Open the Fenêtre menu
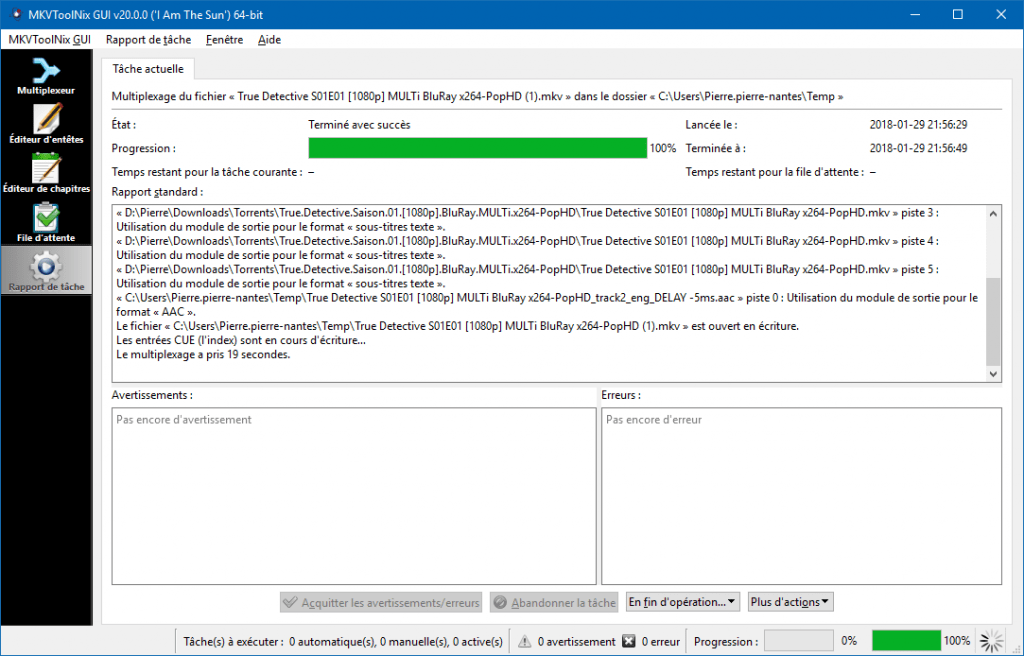 [224, 40]
